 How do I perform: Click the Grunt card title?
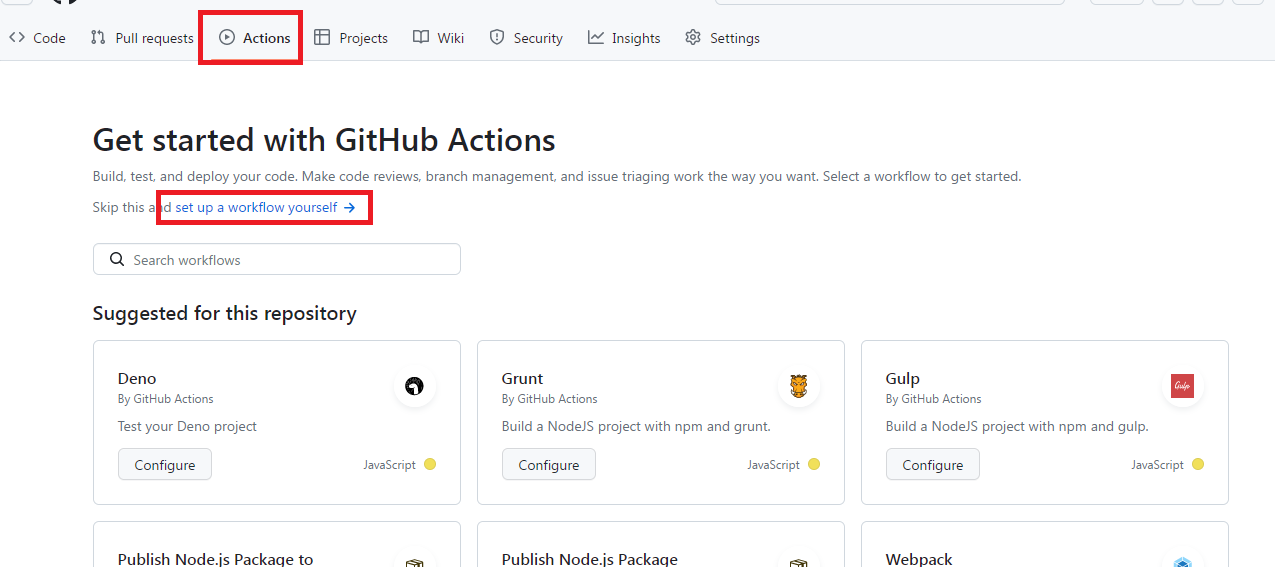point(522,379)
